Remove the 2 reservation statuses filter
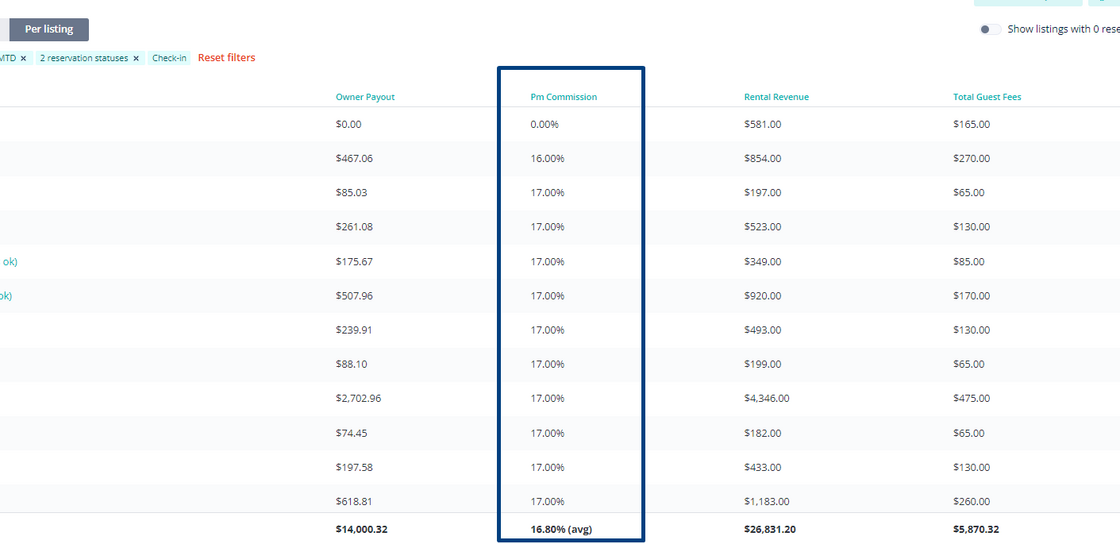Viewport: 1120px width, 544px height. coord(136,59)
